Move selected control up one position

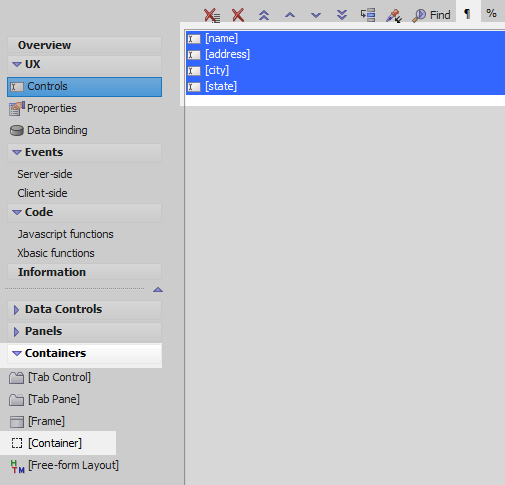click(x=290, y=15)
